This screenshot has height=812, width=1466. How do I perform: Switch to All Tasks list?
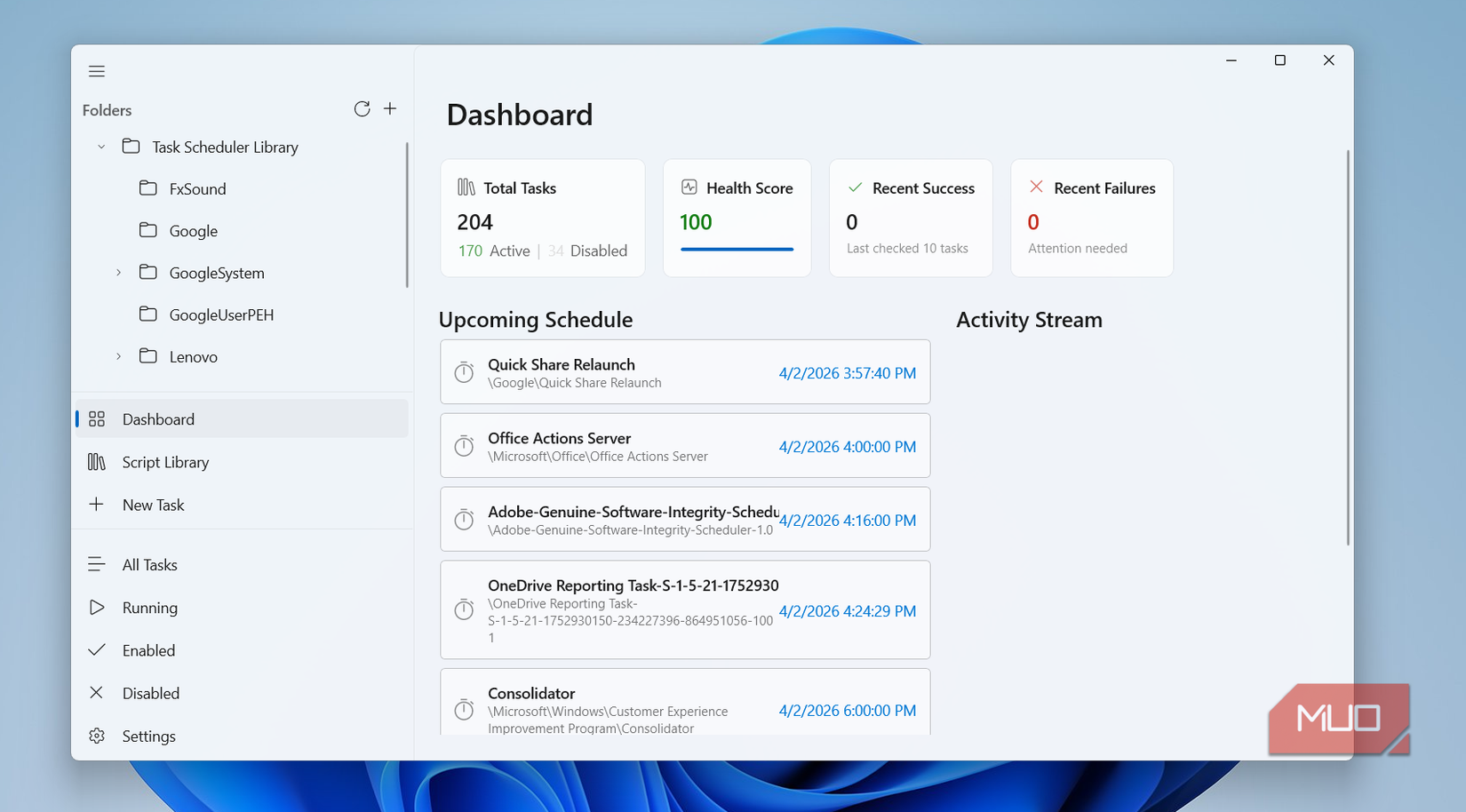pos(149,564)
